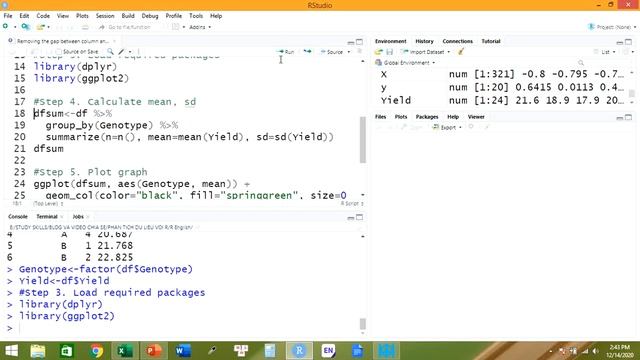Open the code tools magic wand icon

(121, 52)
